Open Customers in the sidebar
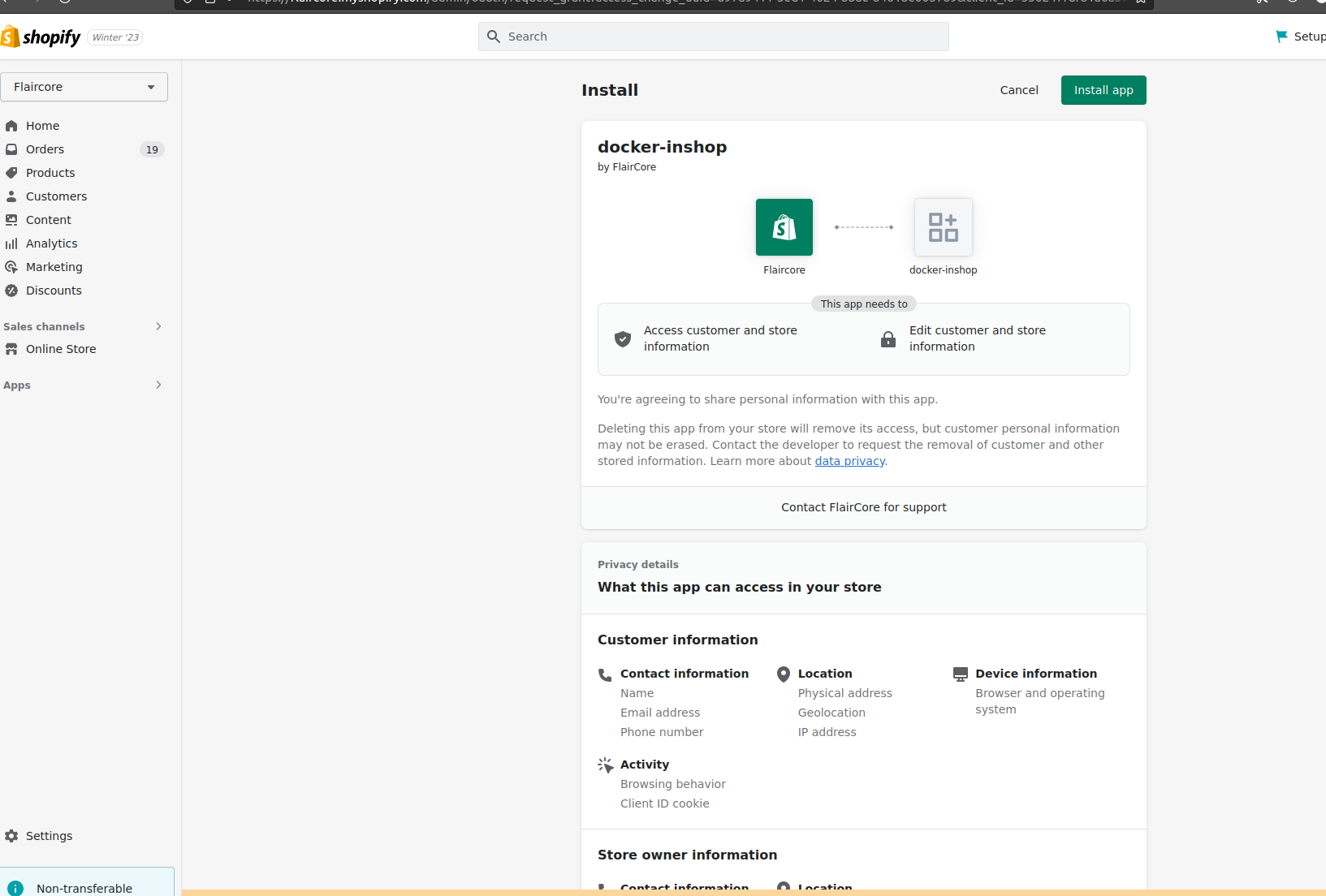Screen dimensions: 1326x896 (56, 196)
